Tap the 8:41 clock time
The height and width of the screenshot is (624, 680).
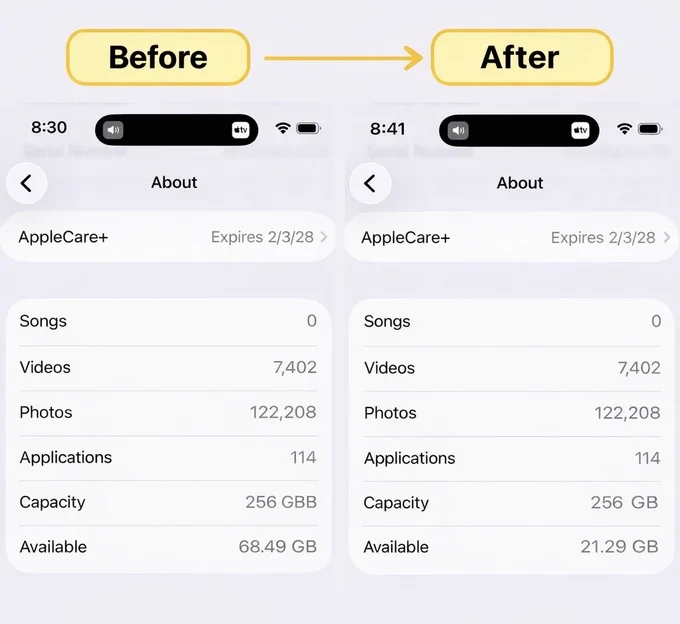click(x=388, y=129)
